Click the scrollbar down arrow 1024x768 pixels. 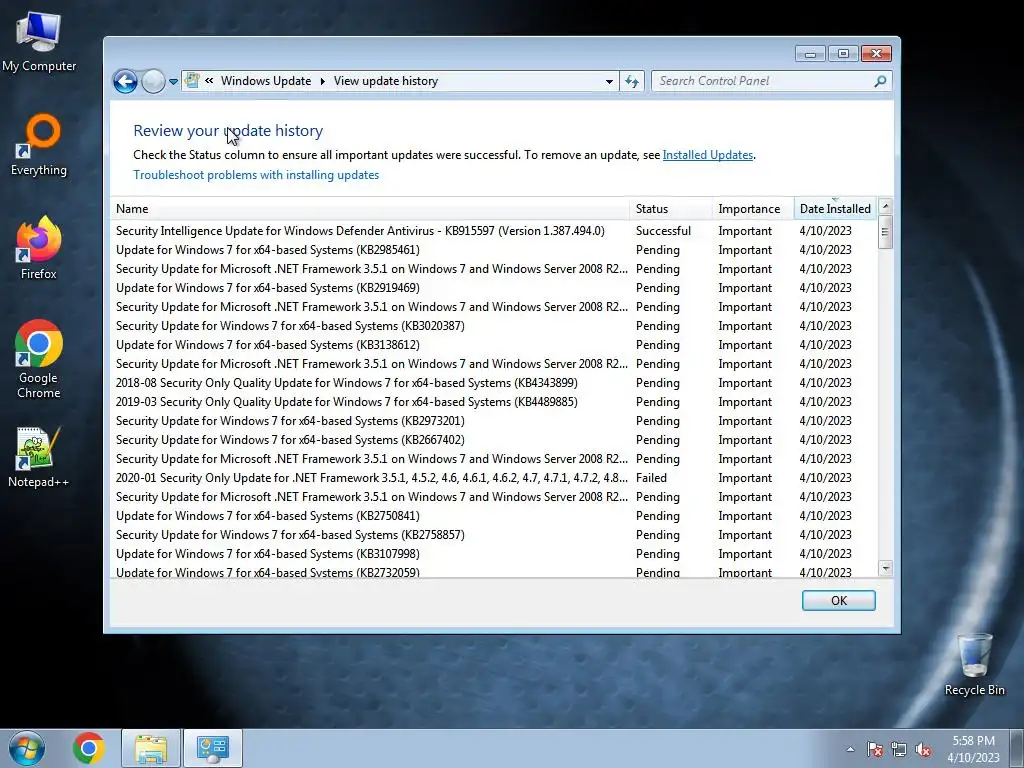[x=886, y=568]
